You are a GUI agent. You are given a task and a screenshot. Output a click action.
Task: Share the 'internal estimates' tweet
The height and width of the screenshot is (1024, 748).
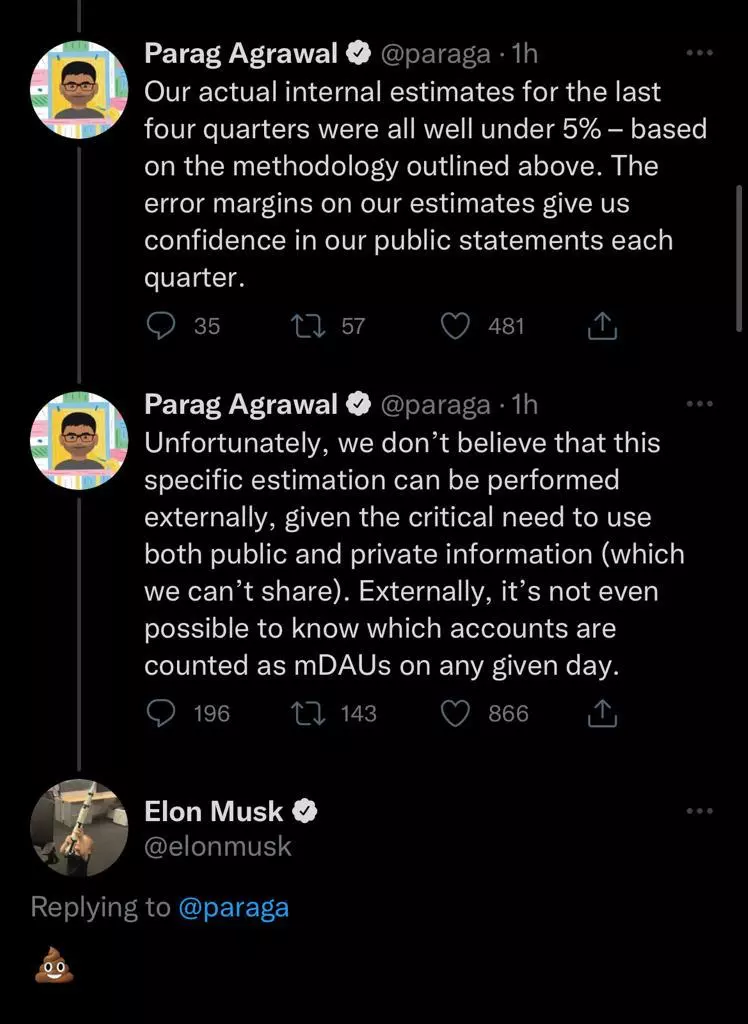click(602, 326)
